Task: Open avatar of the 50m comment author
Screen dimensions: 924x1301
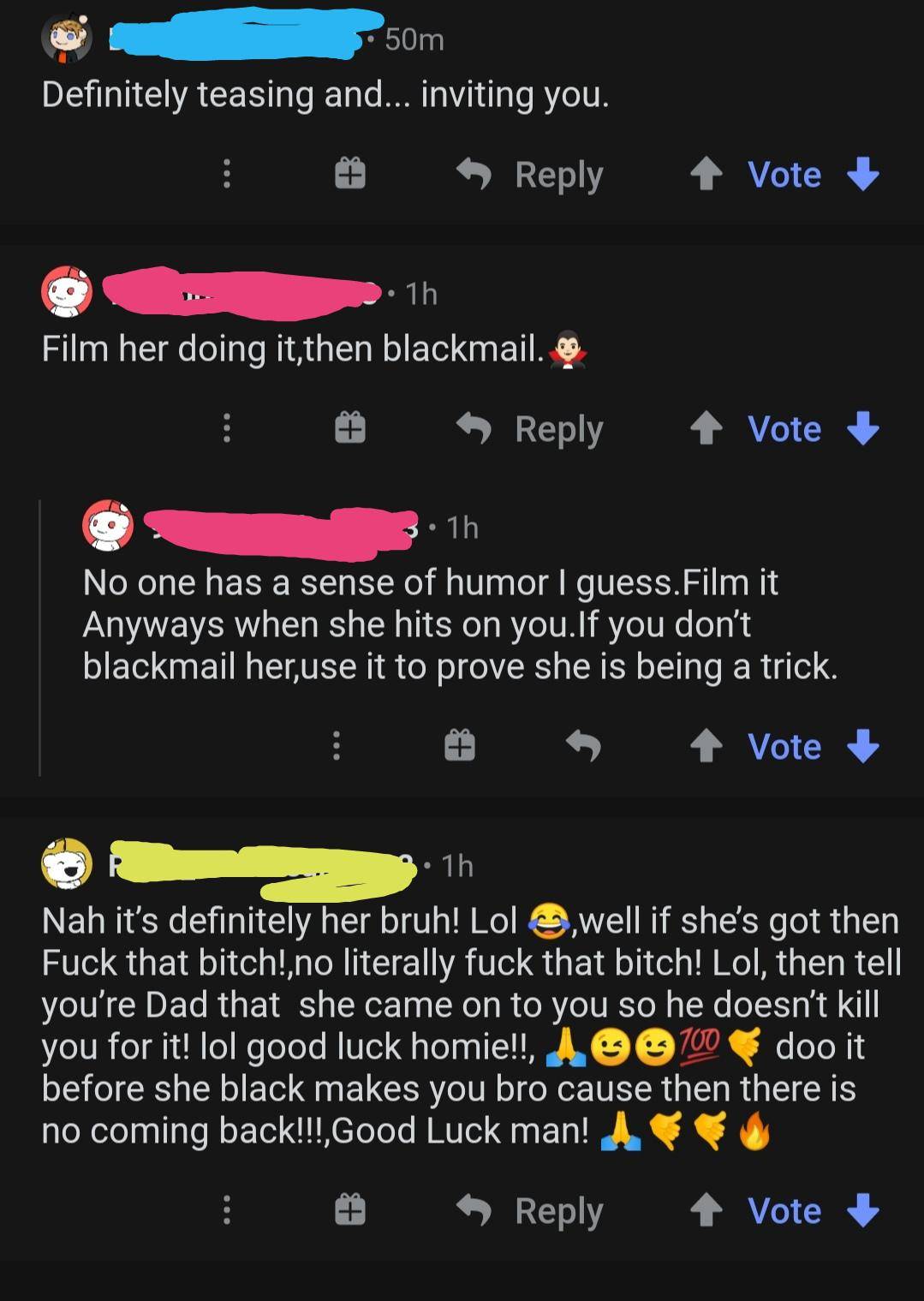Action: pos(67,38)
